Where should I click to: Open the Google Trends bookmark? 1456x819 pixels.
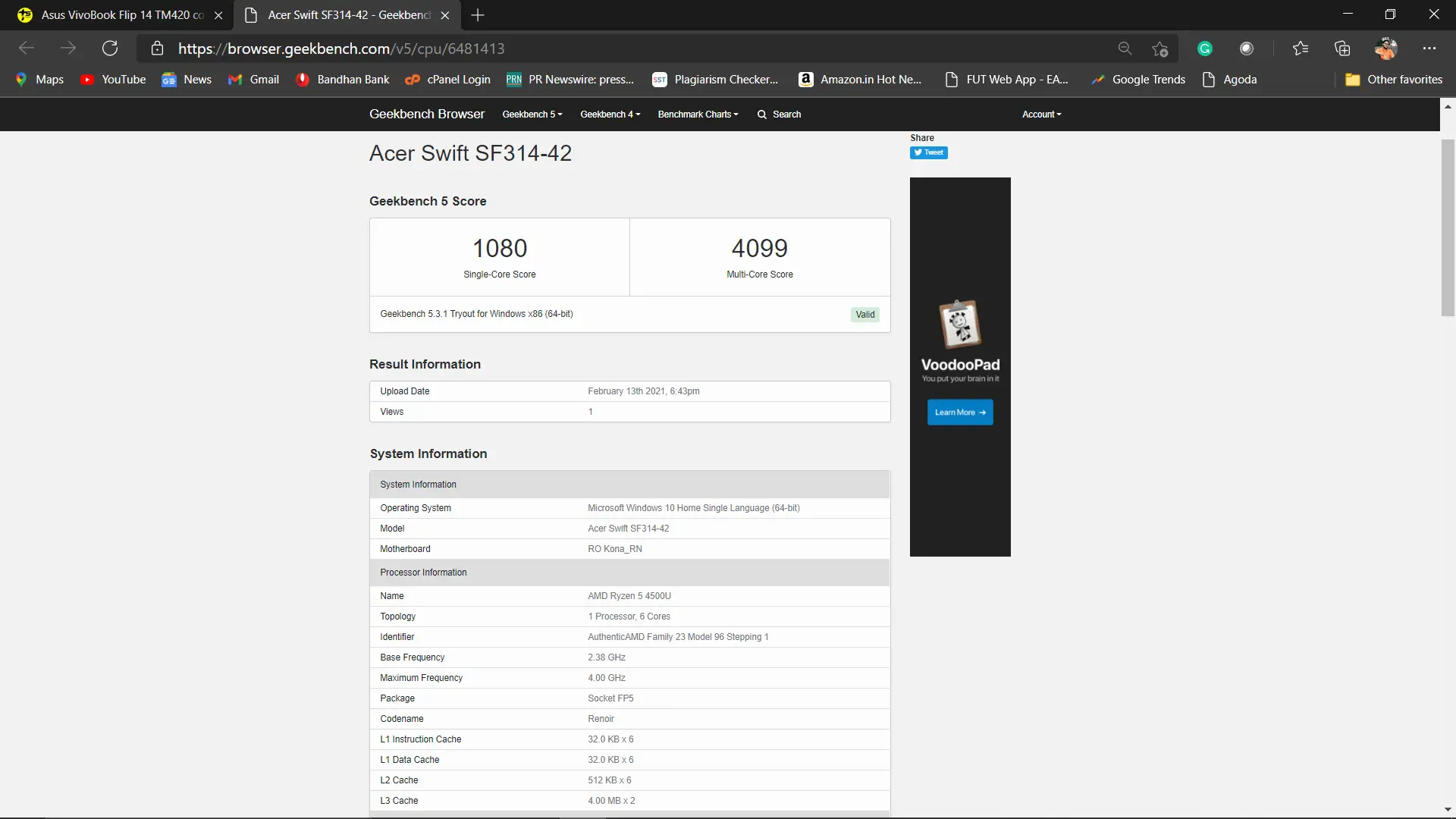[1137, 80]
